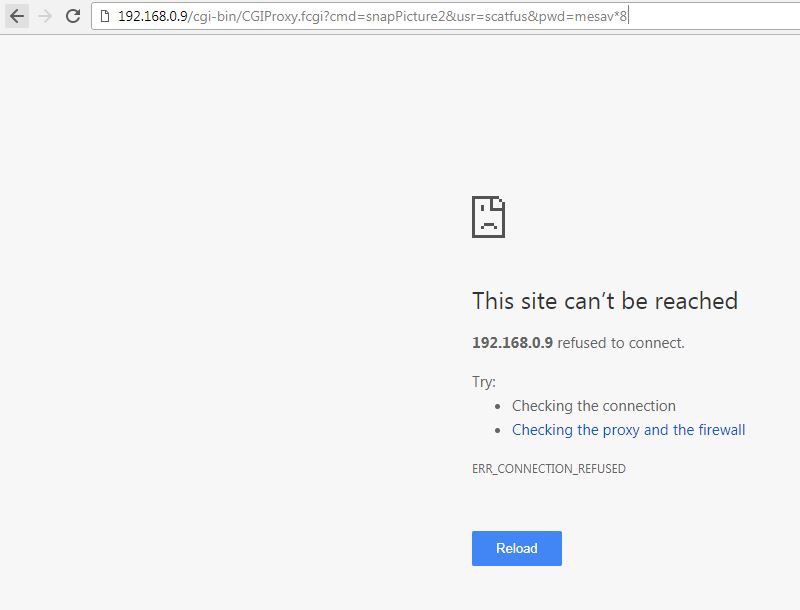Open 'Checking the proxy and the firewall' link

629,430
